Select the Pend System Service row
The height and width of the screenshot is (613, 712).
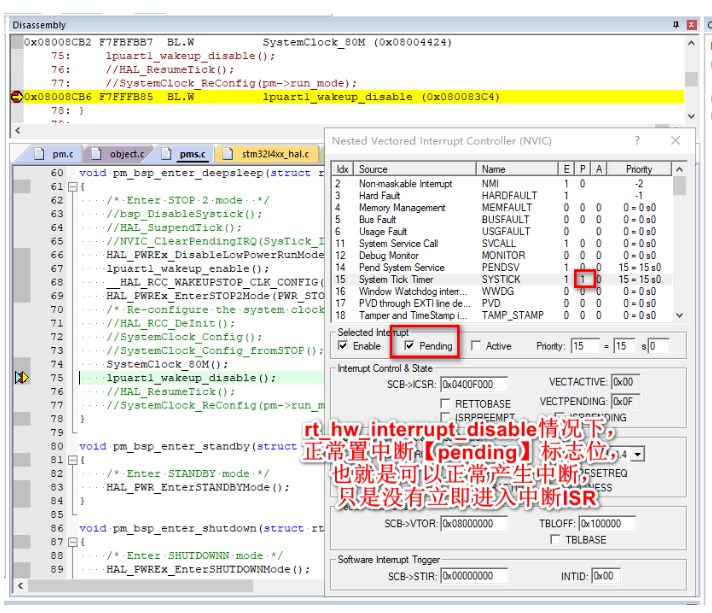(x=501, y=267)
